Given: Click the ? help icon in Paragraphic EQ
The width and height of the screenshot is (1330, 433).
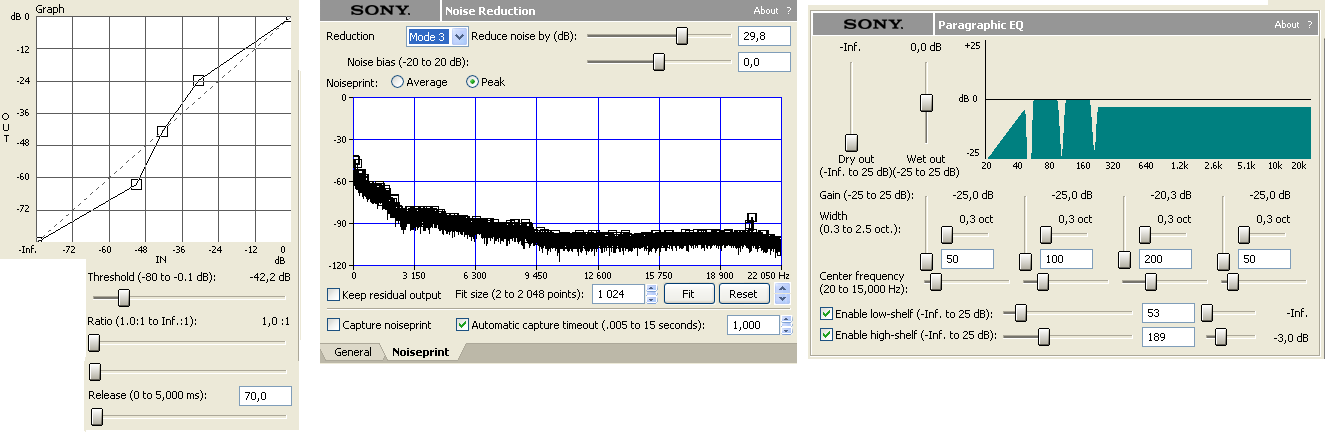Looking at the screenshot, I should [1310, 25].
